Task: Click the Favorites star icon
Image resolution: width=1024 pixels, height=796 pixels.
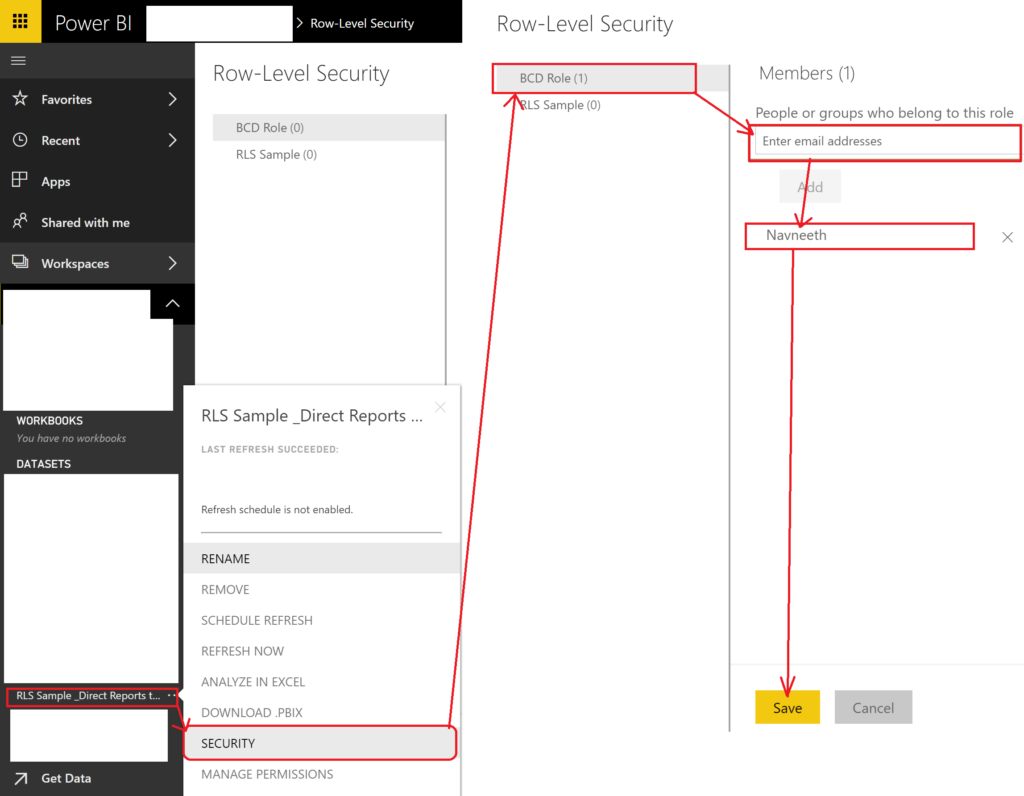Action: [x=19, y=99]
